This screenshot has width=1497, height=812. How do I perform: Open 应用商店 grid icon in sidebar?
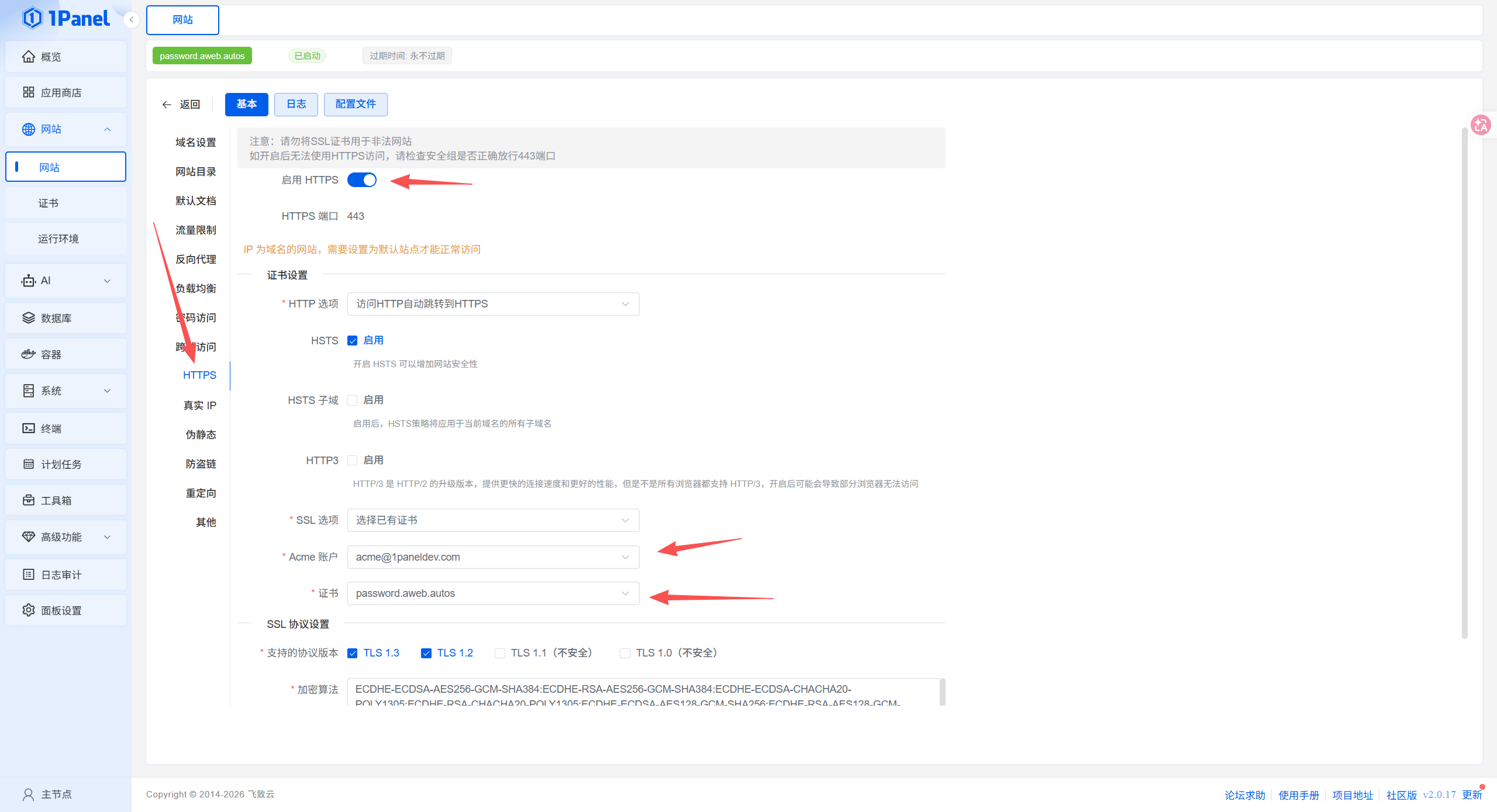28,92
